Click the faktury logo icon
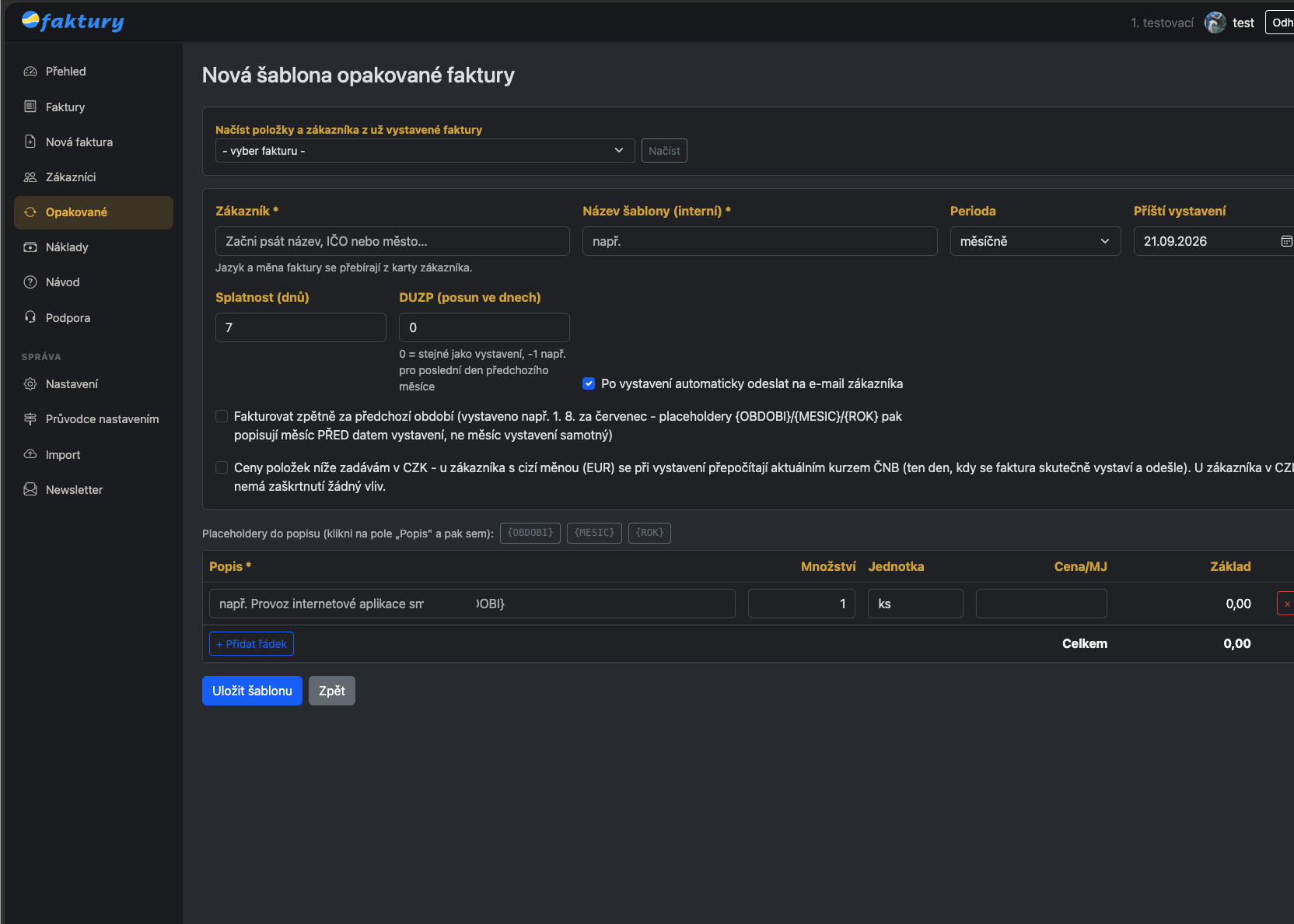 30,20
